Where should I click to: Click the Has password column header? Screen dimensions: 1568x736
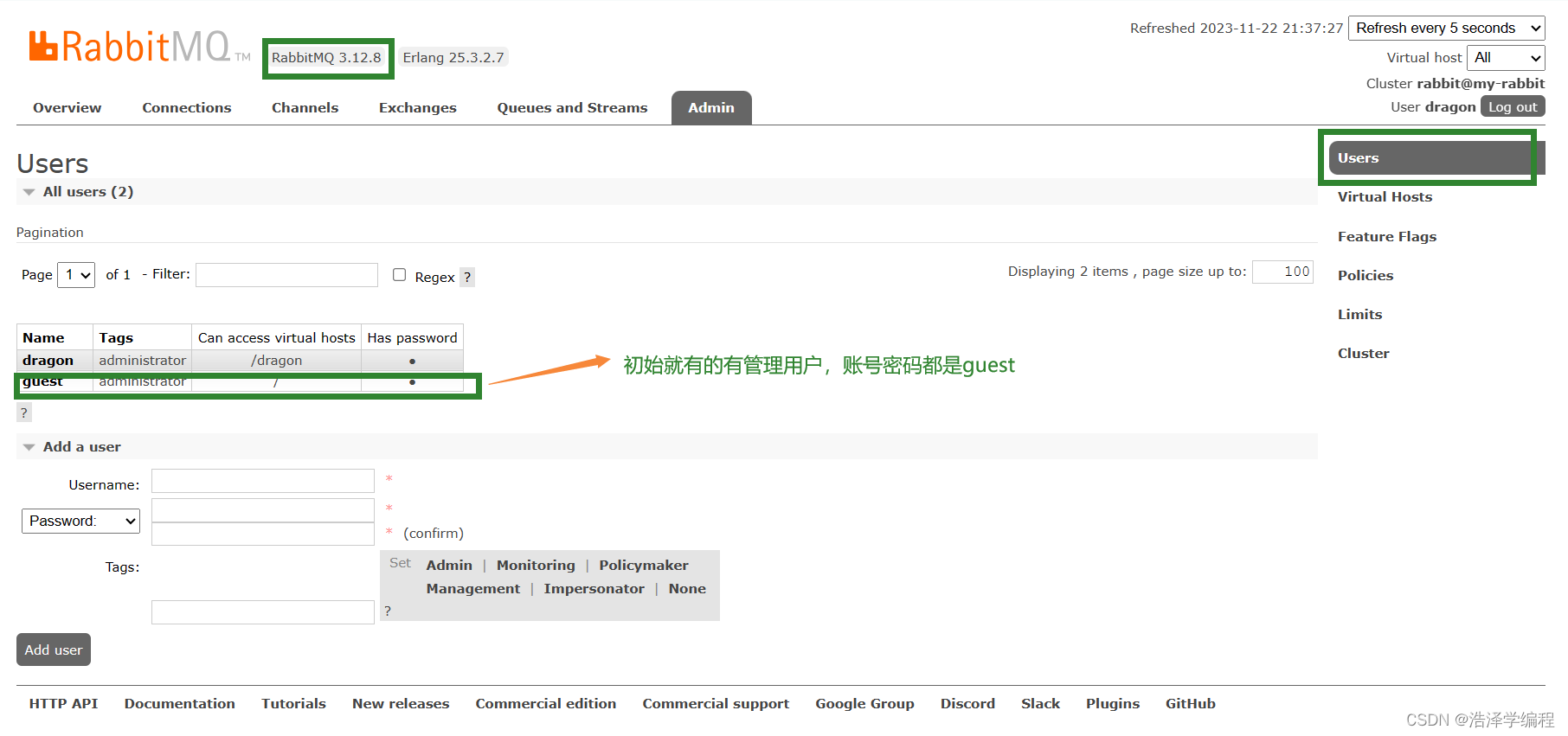point(412,338)
